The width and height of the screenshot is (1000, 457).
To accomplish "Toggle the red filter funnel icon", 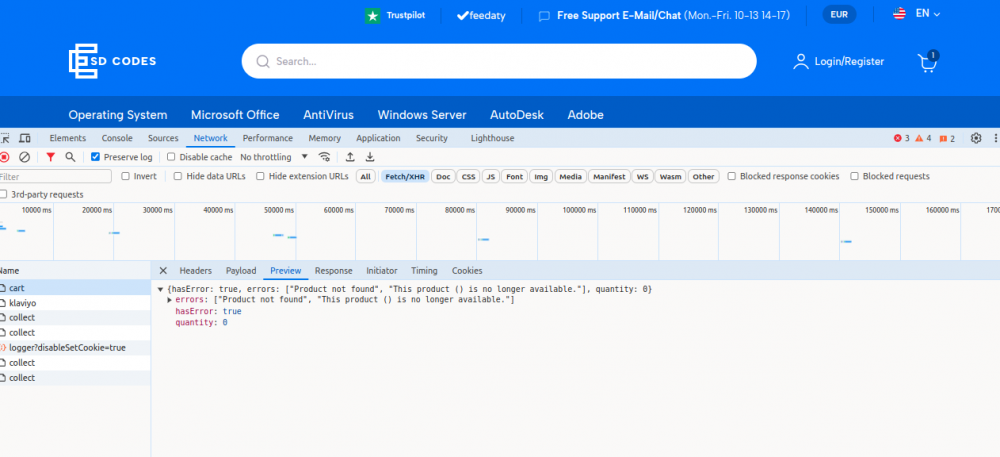I will 50,157.
